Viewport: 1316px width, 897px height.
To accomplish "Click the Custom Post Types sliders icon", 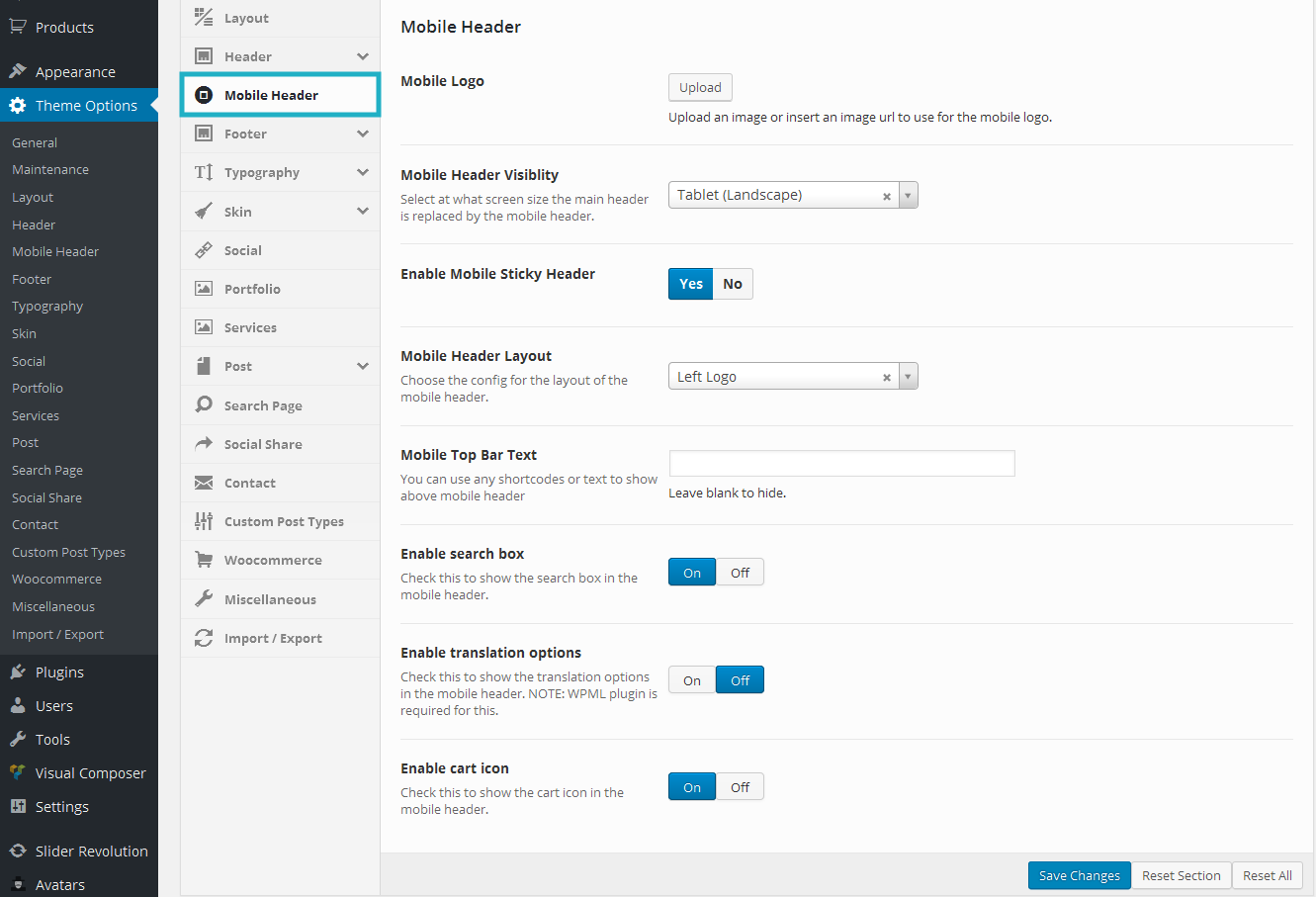I will (204, 521).
